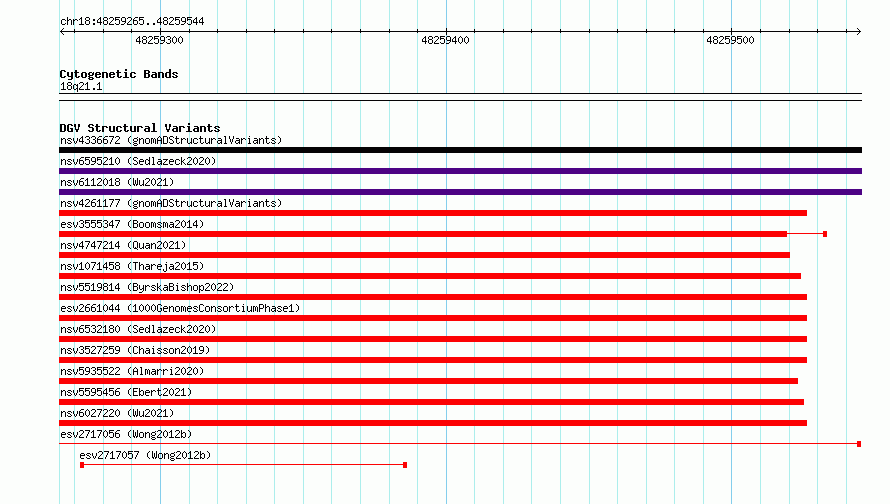890x504 pixels.
Task: Click the thin red line of esv2717057
Action: 244,465
